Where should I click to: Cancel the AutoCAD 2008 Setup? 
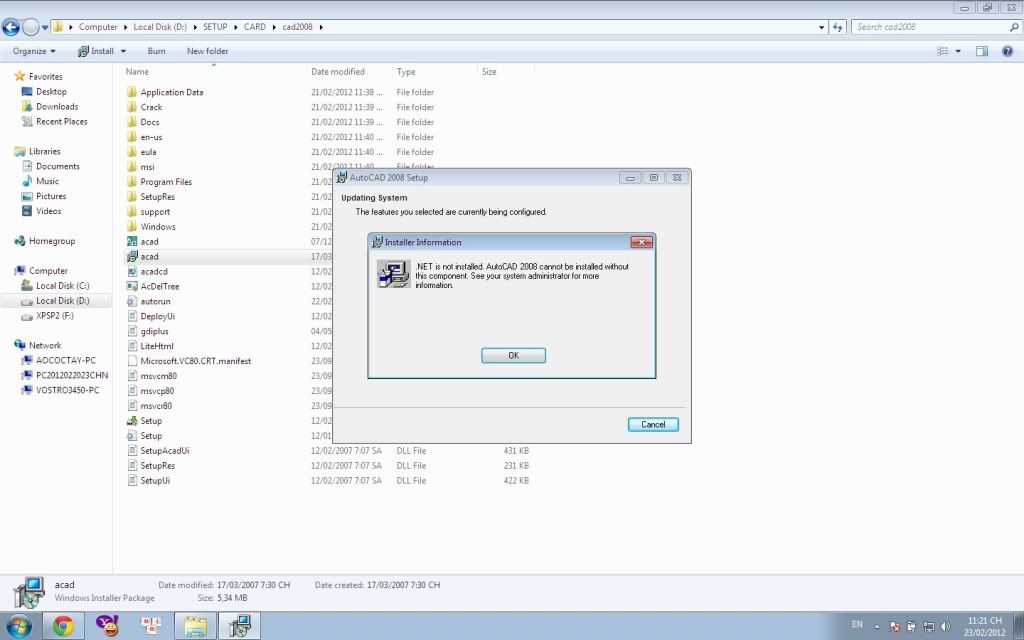(x=653, y=424)
